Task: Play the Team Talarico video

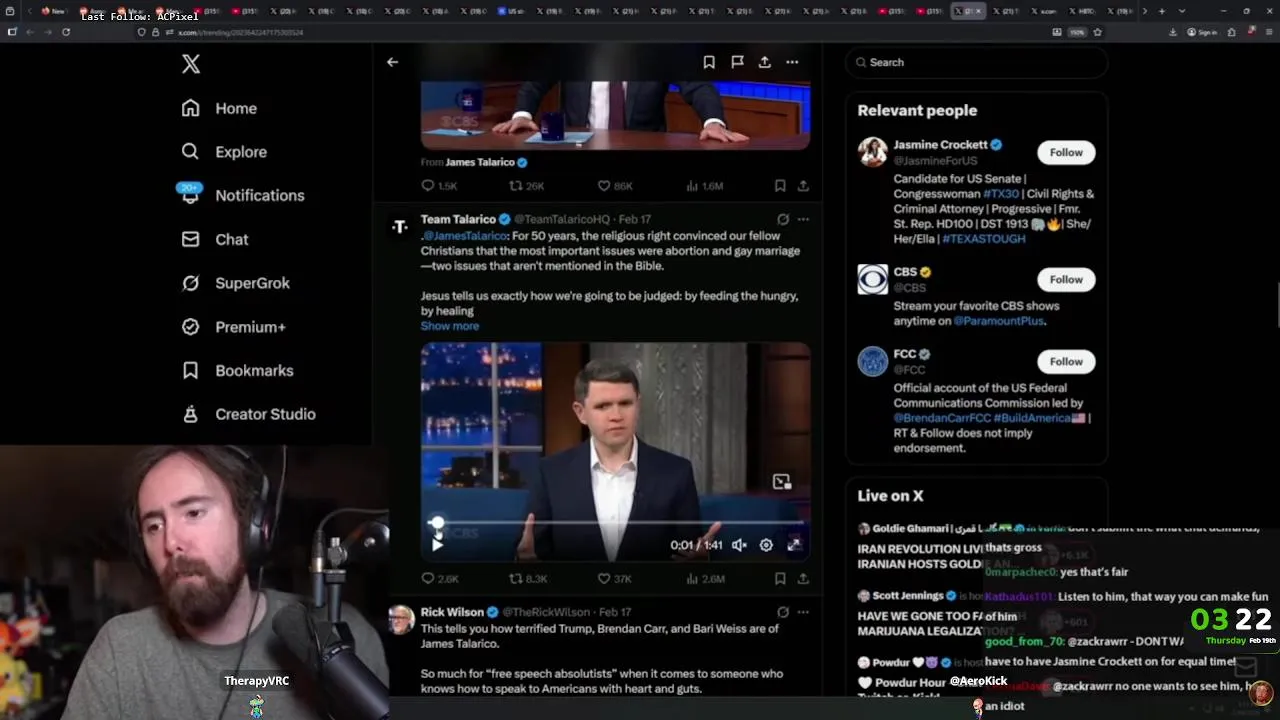Action: click(x=437, y=545)
